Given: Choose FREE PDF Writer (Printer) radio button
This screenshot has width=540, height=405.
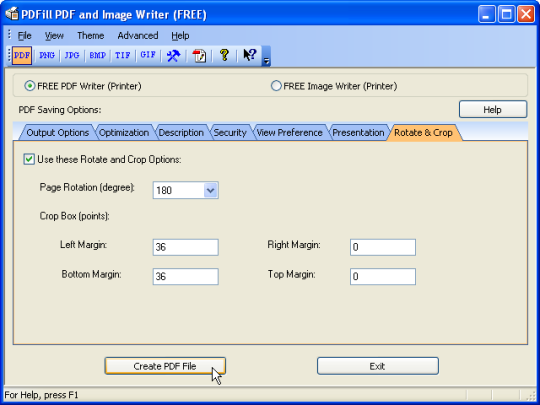Looking at the screenshot, I should [x=30, y=86].
